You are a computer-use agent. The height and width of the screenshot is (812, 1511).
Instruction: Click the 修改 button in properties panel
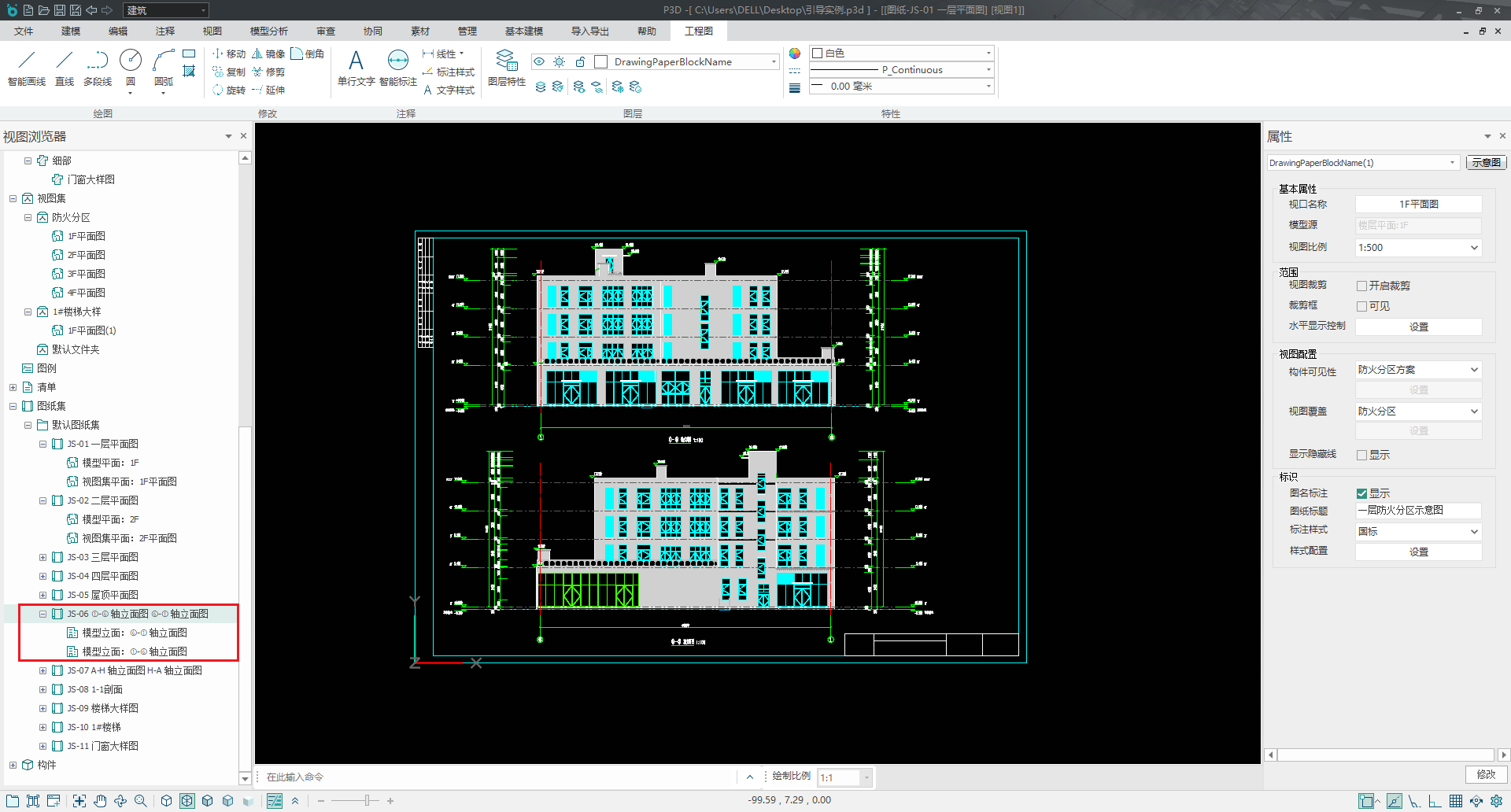point(1485,774)
